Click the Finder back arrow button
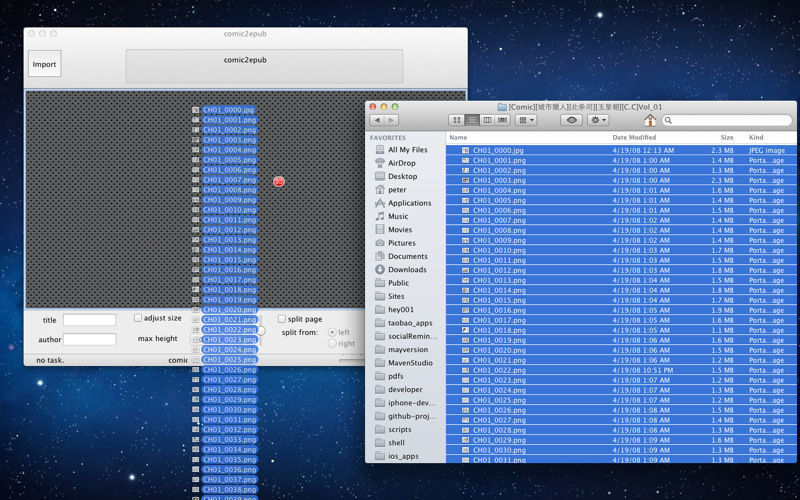Image resolution: width=800 pixels, height=500 pixels. (377, 120)
